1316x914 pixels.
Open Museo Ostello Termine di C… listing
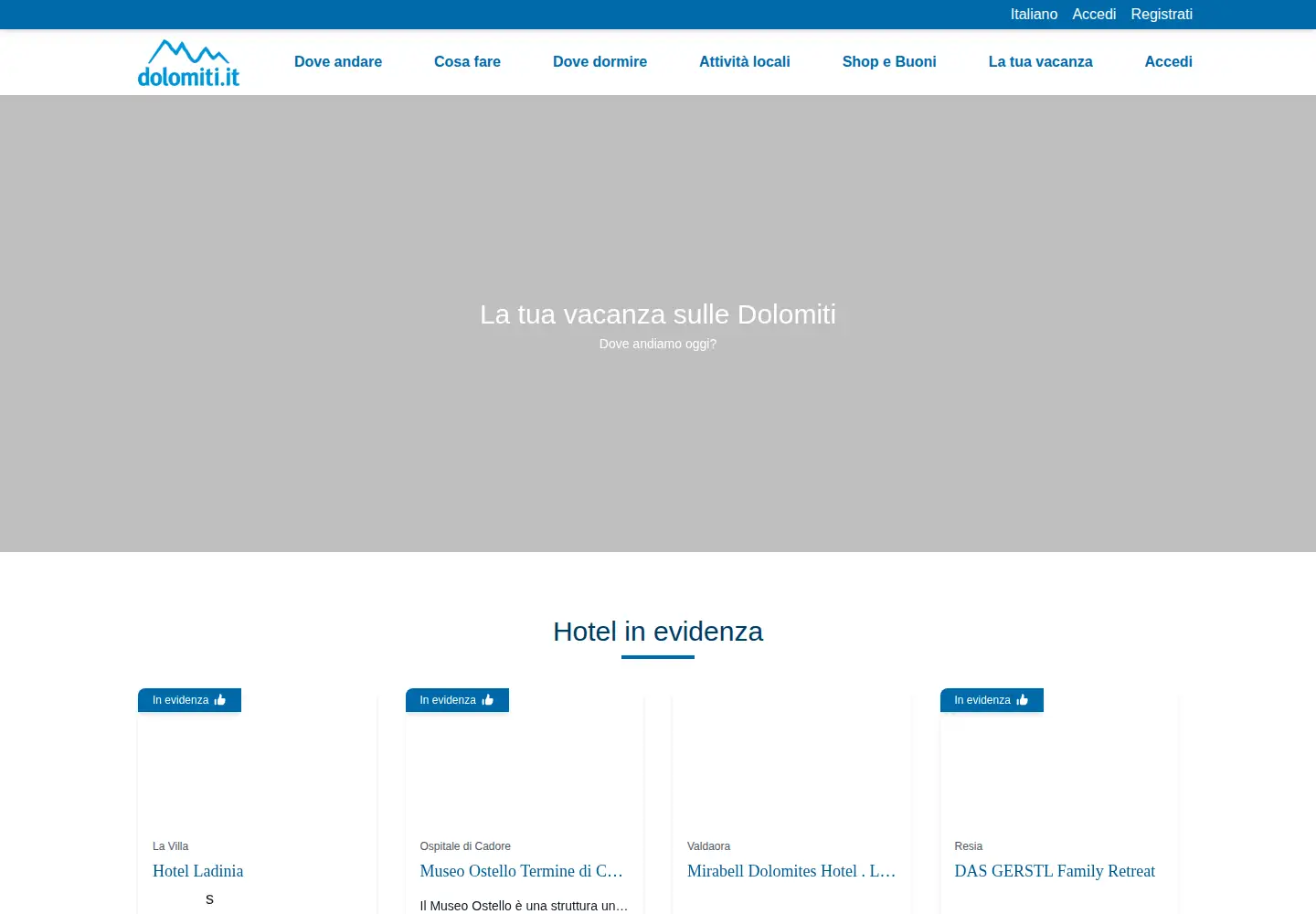pos(522,871)
